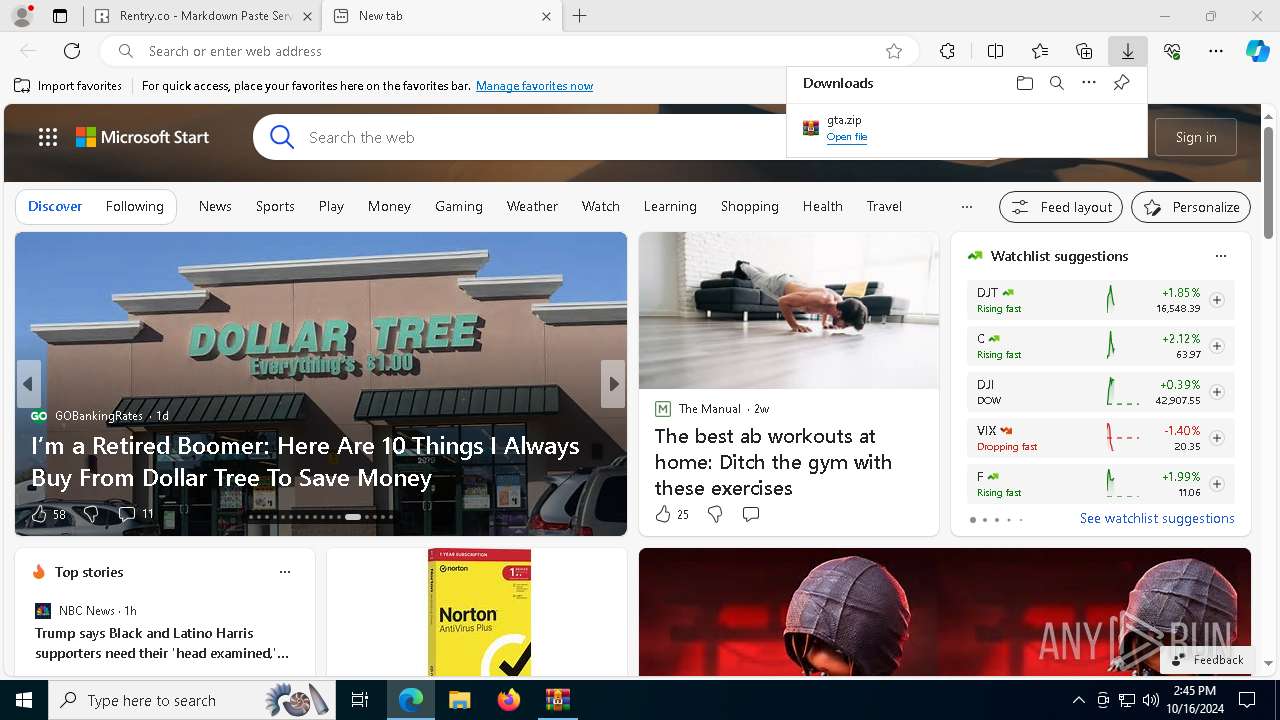
Task: Open the Collections toolbar icon
Action: coord(1084,51)
